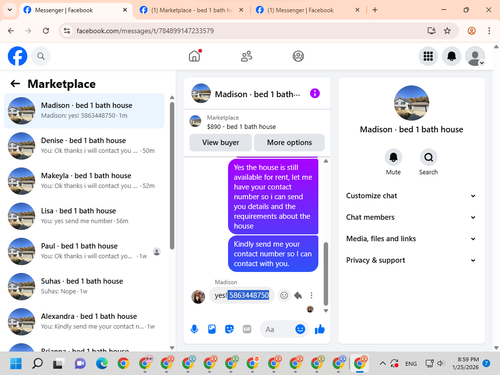Viewport: 500px width, 375px height.
Task: Bookmark this page with star icon
Action: [447, 31]
